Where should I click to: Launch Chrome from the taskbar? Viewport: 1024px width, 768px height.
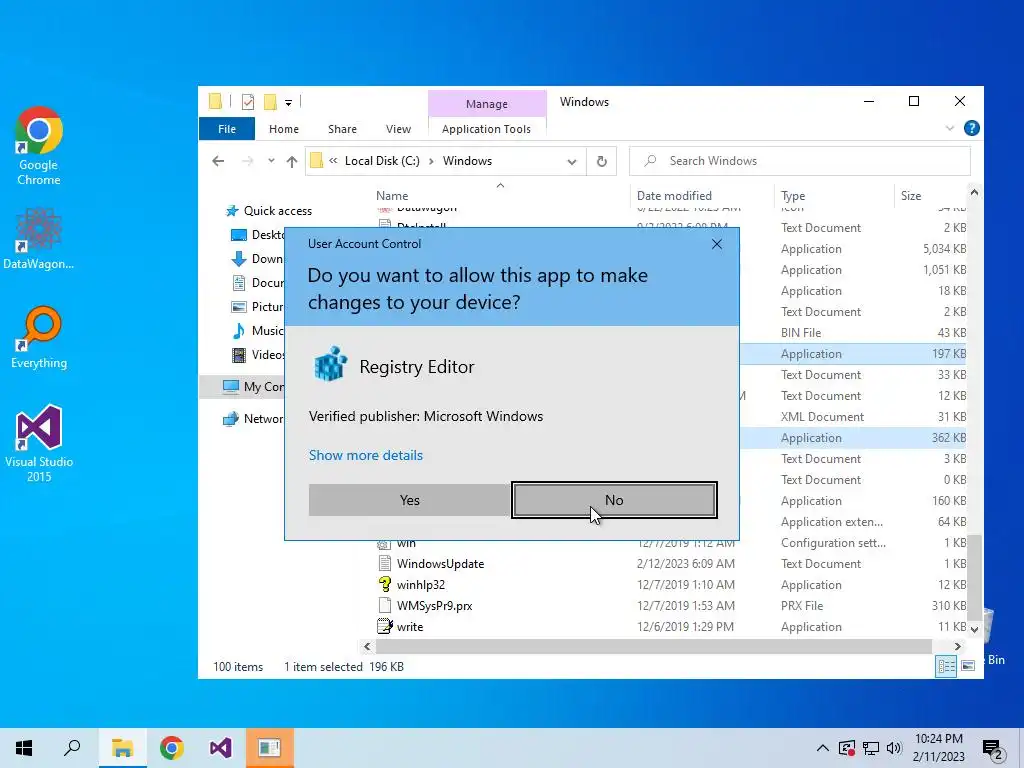[171, 748]
